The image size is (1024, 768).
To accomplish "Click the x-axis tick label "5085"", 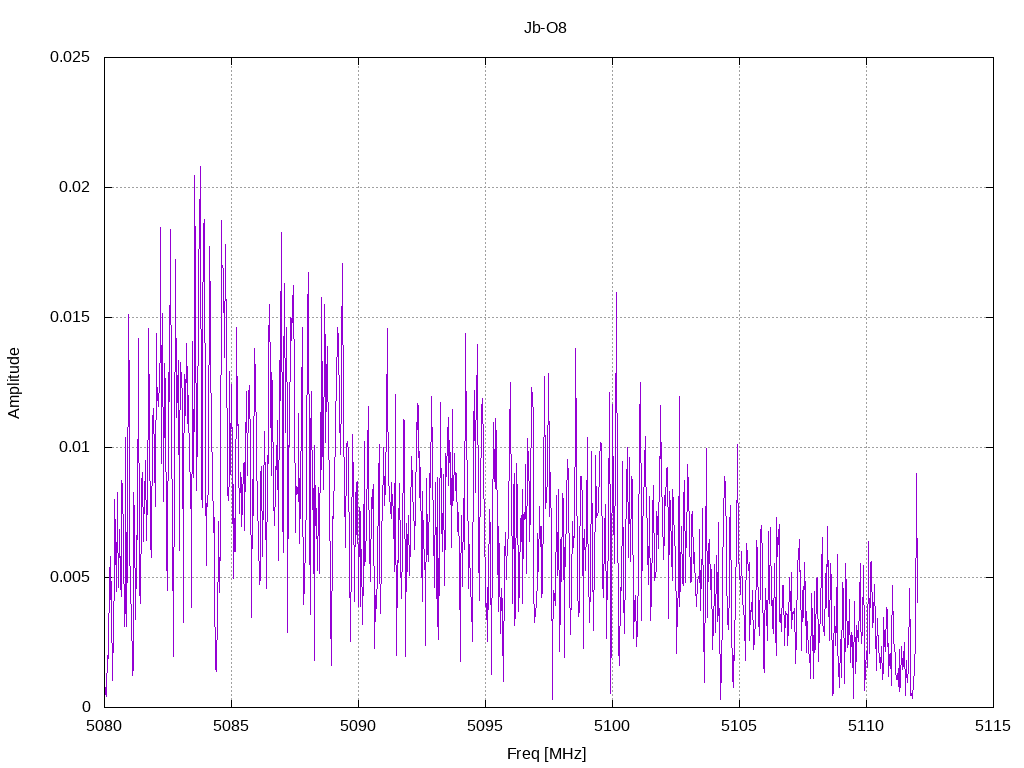I will 231,726.
